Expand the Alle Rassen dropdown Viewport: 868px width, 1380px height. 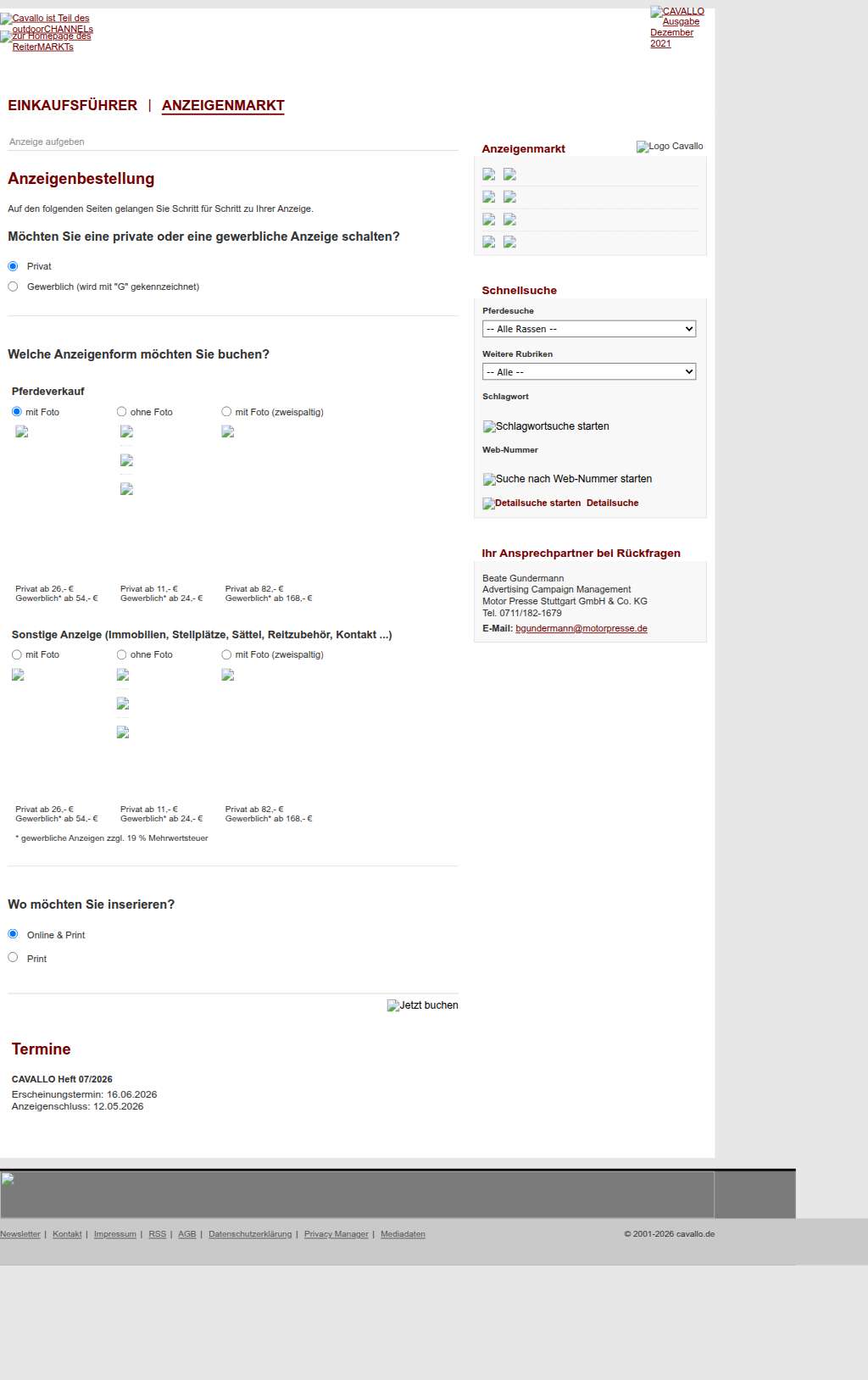588,329
